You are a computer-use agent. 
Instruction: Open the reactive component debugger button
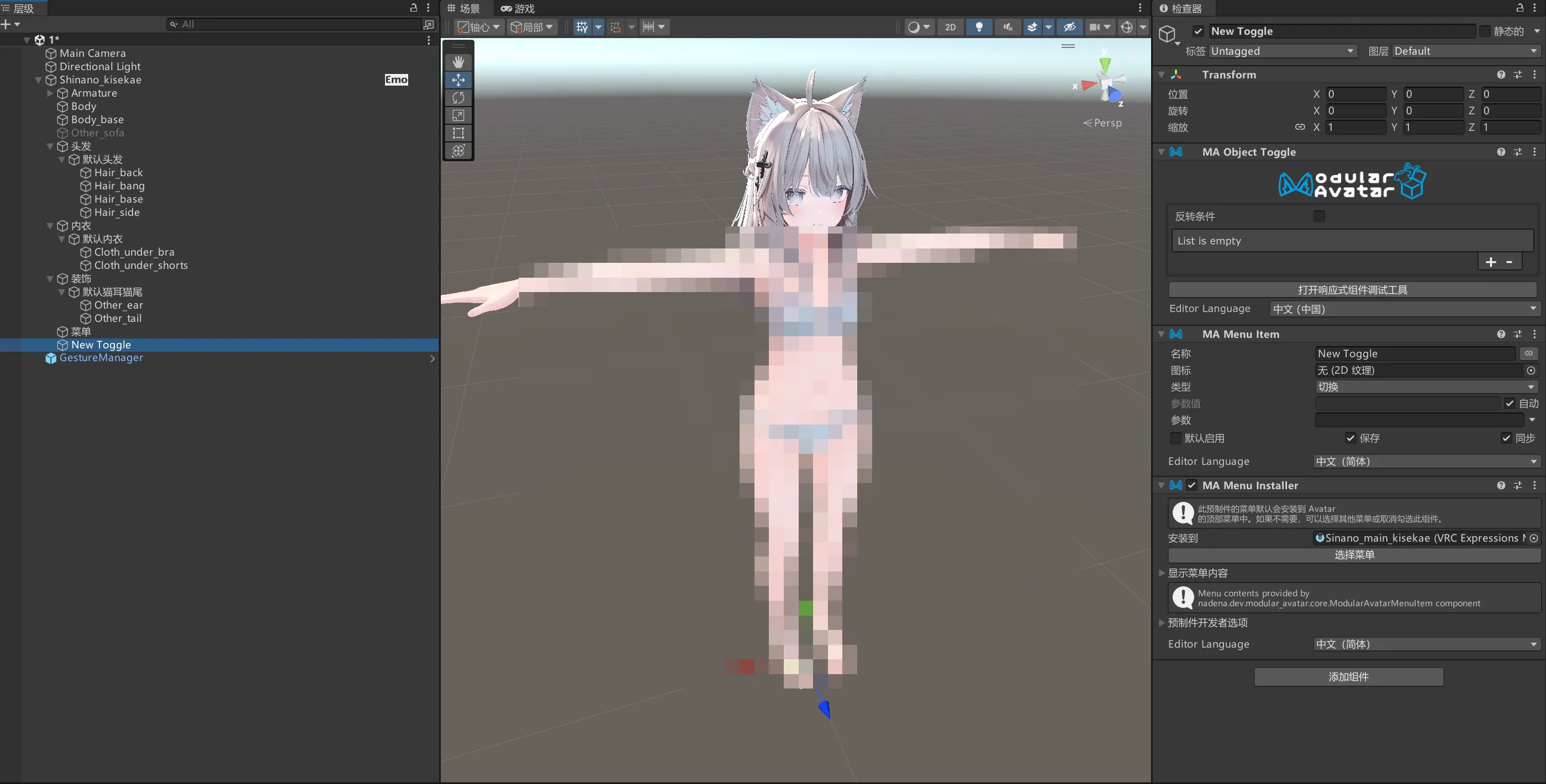[1353, 290]
